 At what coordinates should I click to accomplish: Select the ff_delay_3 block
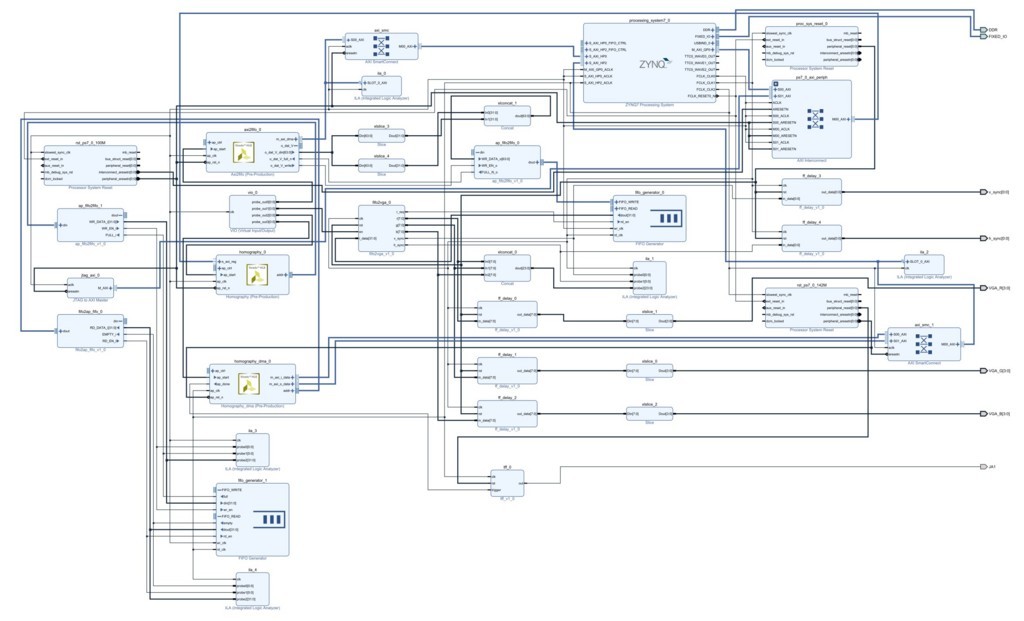point(812,192)
